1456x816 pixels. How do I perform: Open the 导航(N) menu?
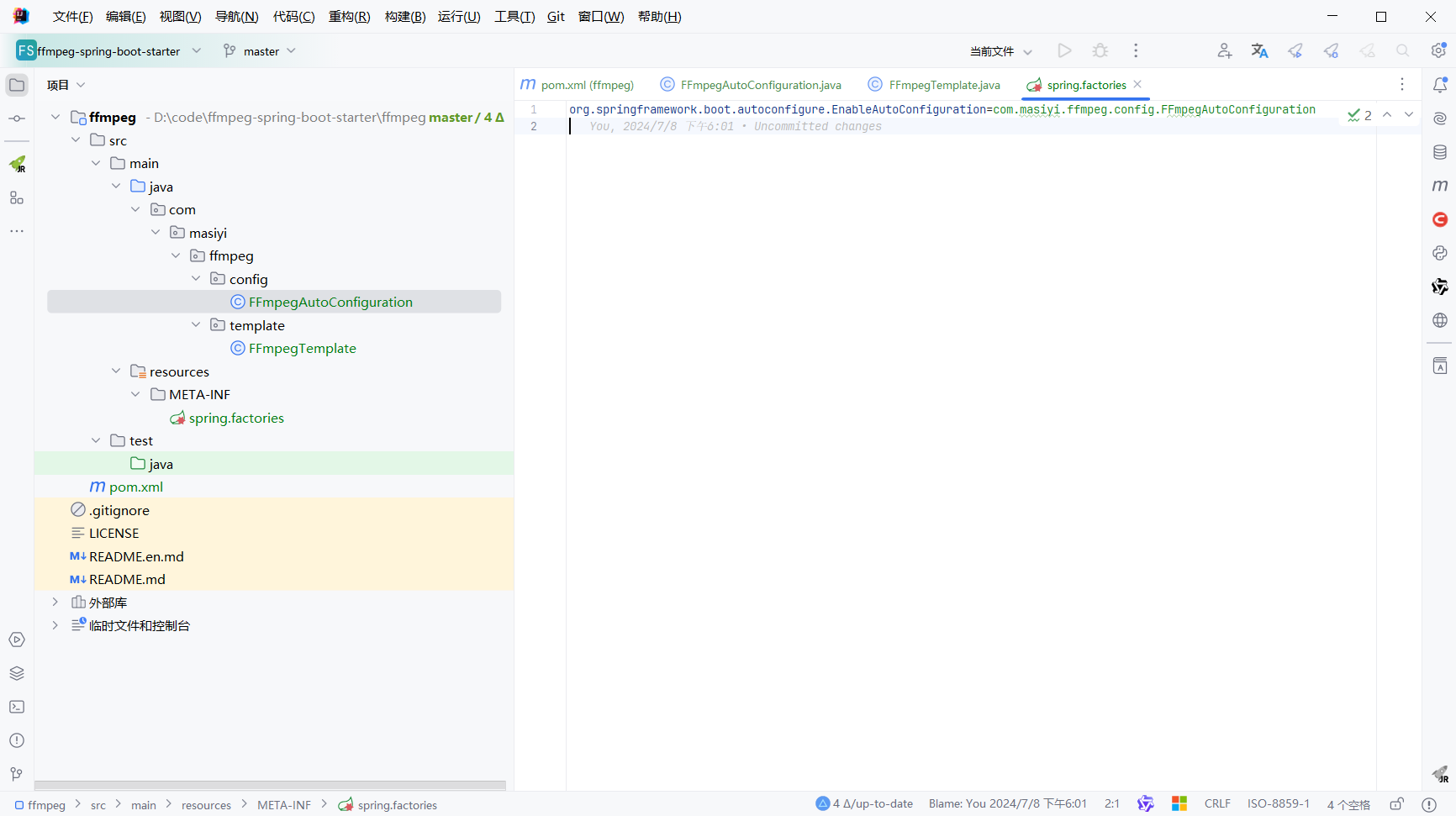pyautogui.click(x=237, y=17)
